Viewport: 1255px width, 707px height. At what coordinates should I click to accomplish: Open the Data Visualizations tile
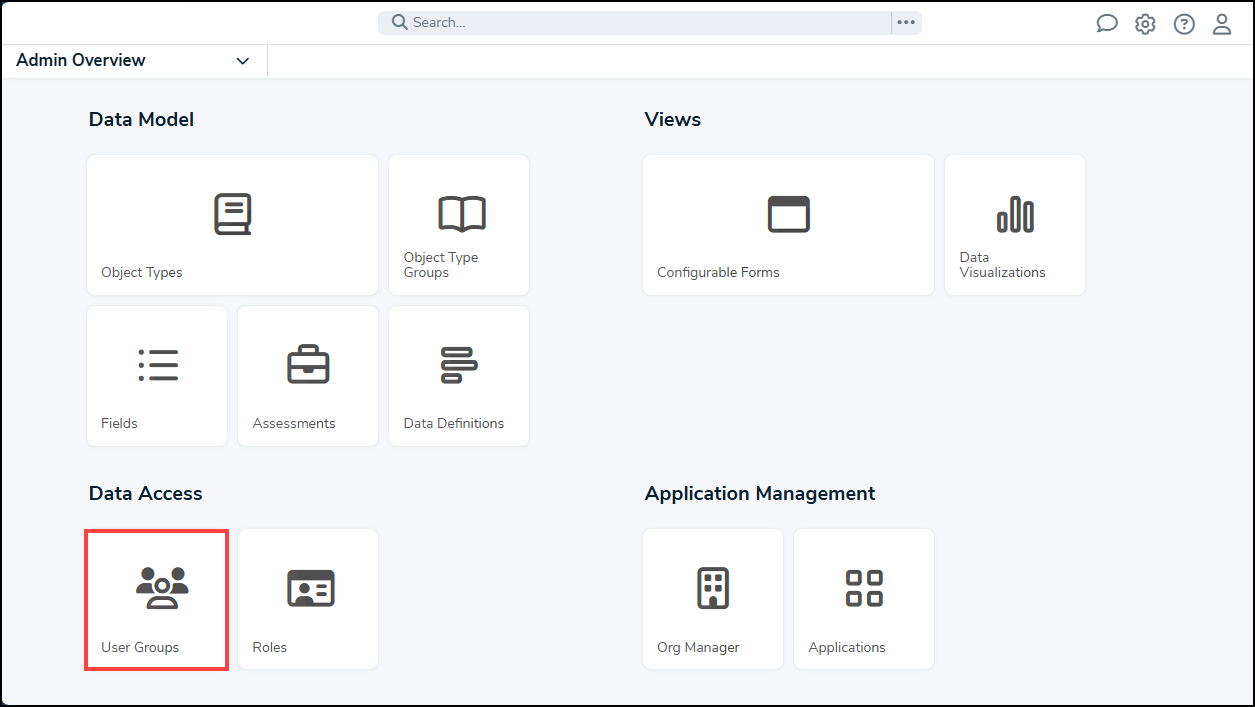coord(1015,225)
